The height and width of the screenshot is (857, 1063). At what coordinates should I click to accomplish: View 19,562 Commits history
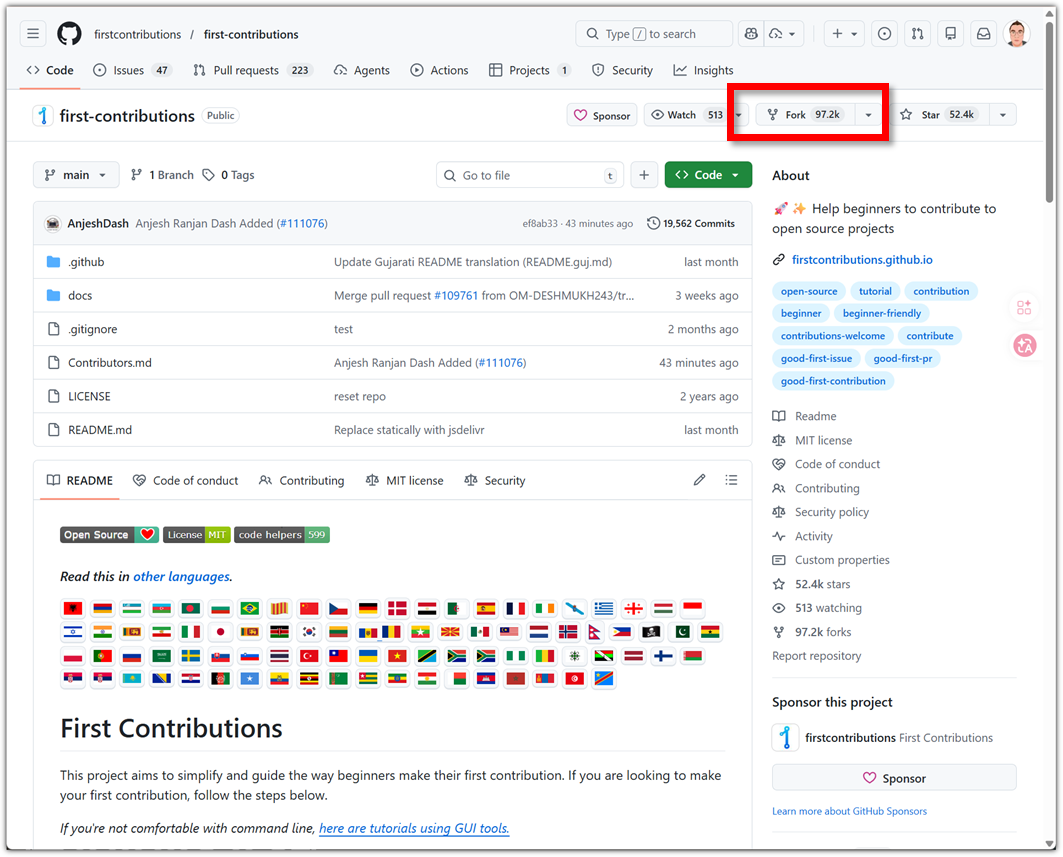(x=691, y=224)
